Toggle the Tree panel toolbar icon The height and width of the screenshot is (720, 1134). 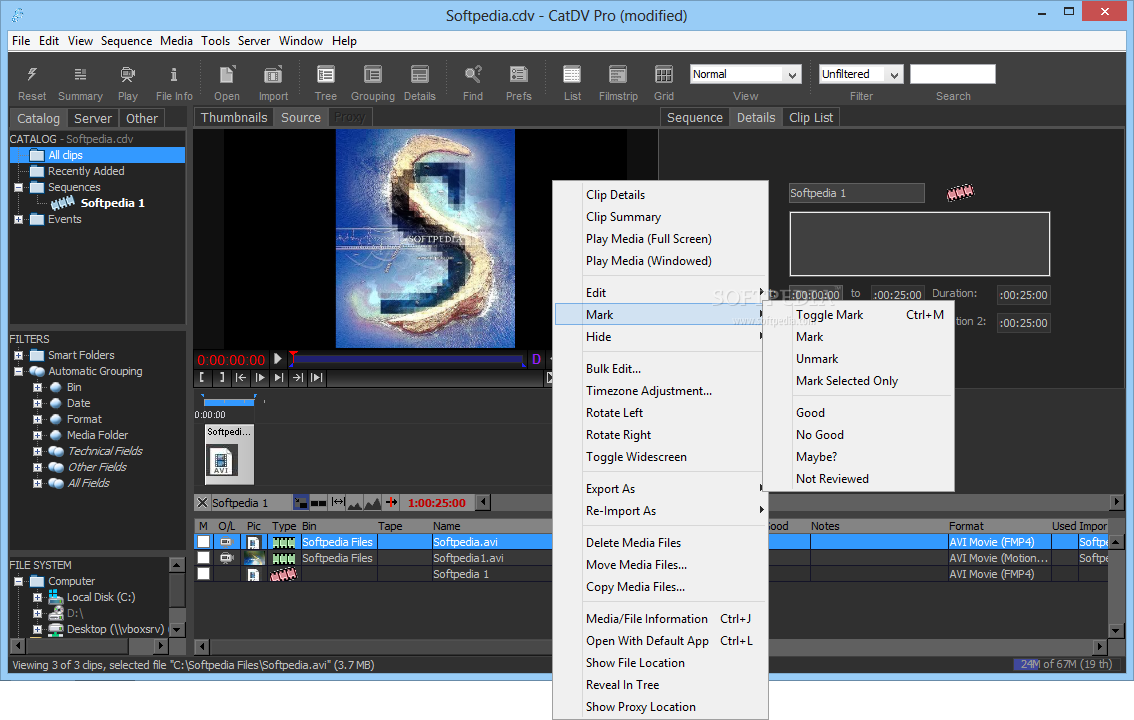coord(325,74)
